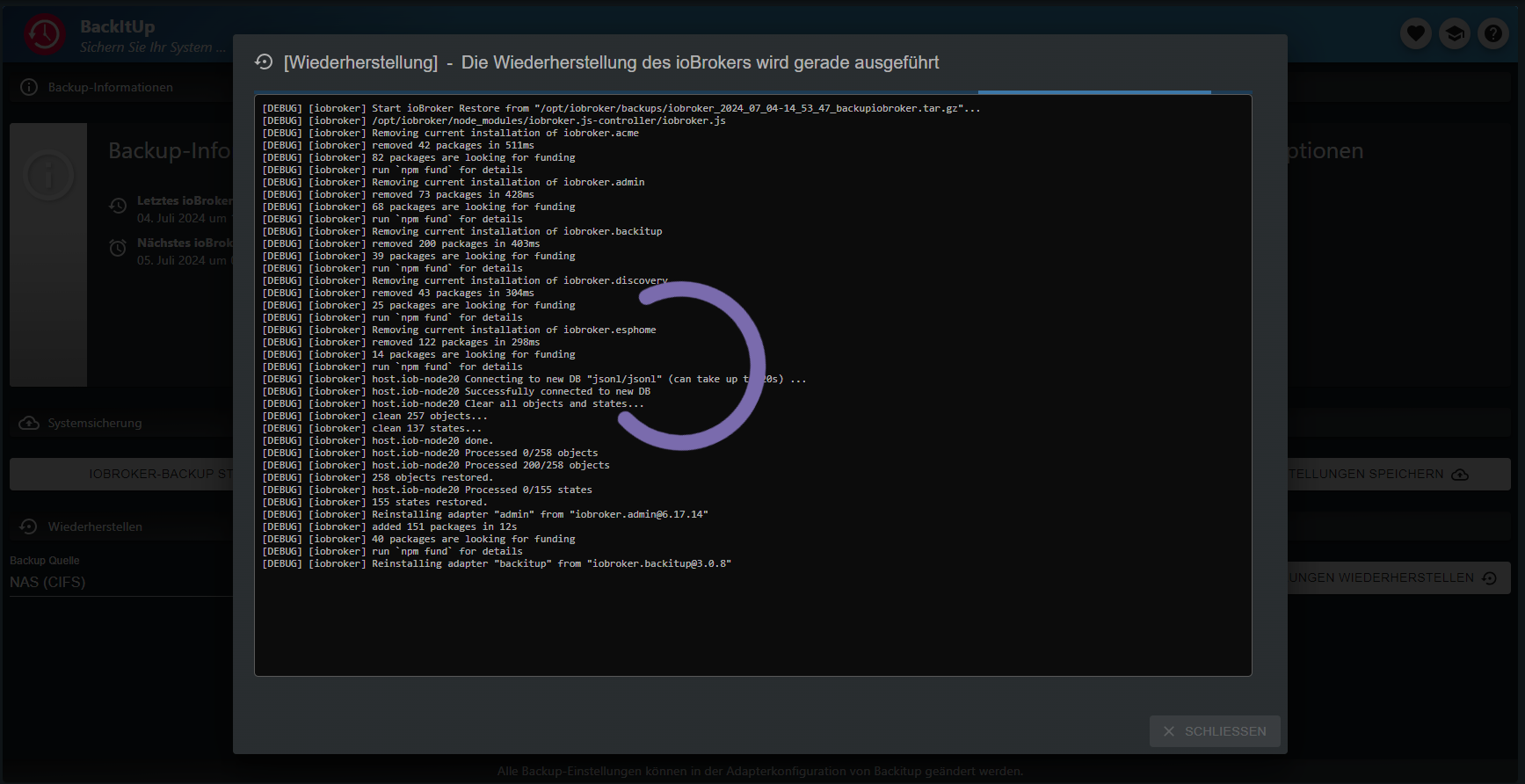
Task: Click the last log line about backitup@3.0.8
Action: point(497,564)
